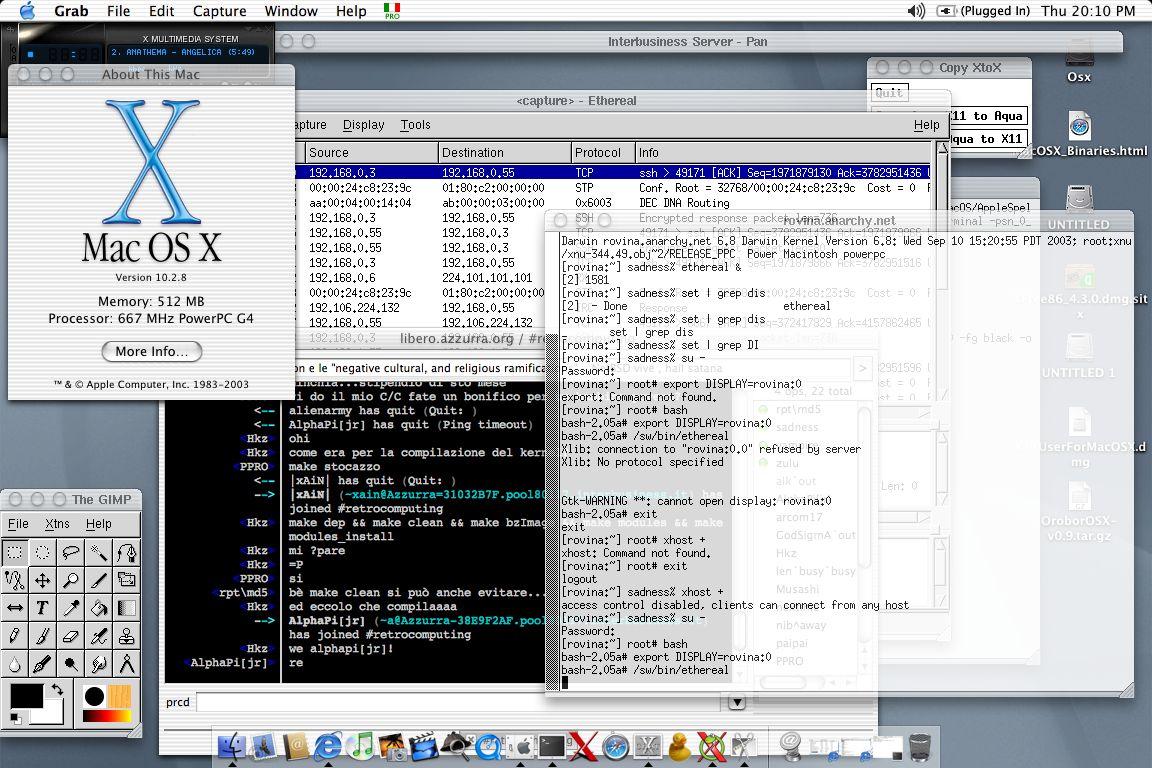1152x768 pixels.
Task: Launch Internet Explorer from the Dock
Action: (x=328, y=746)
